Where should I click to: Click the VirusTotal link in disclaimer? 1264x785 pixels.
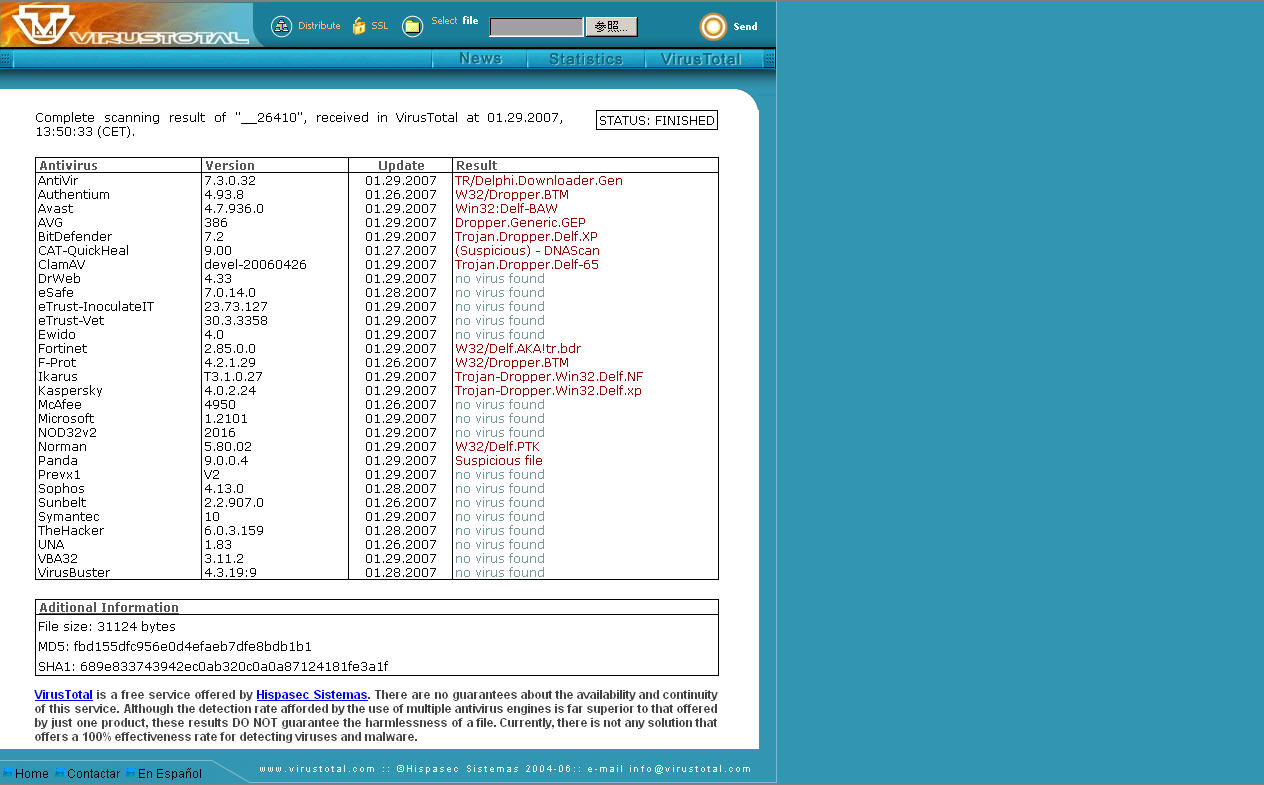coord(64,695)
